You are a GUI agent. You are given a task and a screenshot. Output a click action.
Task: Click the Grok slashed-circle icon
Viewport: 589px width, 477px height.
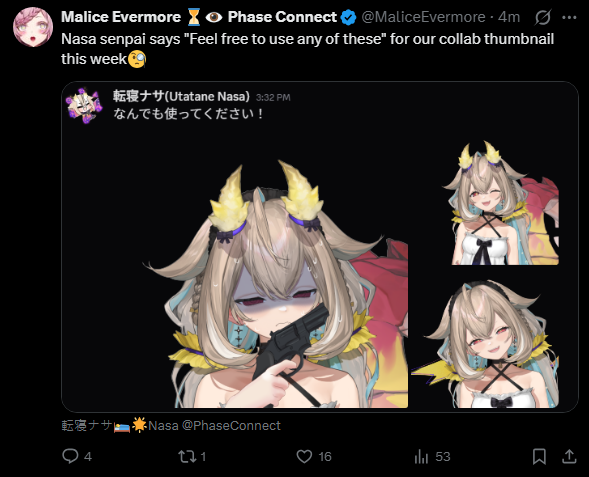click(x=543, y=17)
